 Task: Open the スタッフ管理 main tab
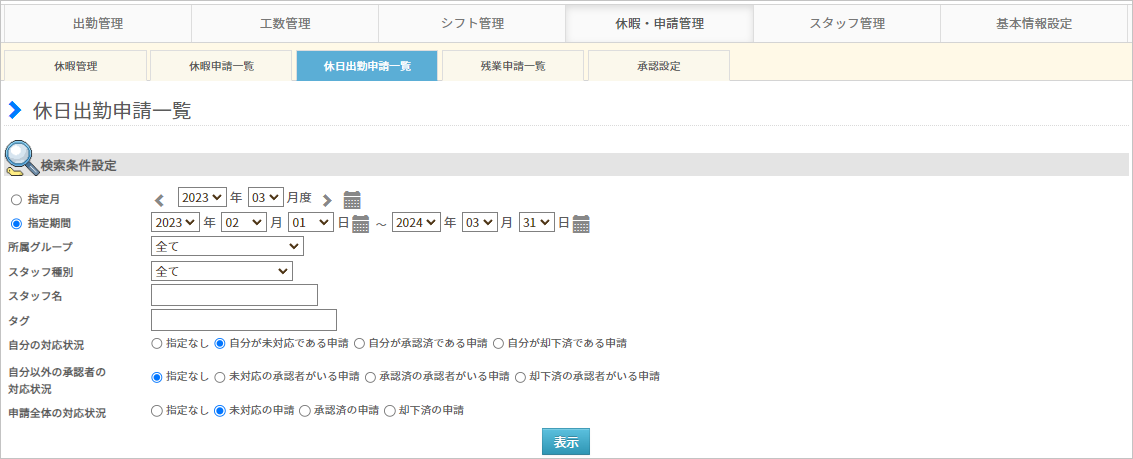(x=846, y=24)
